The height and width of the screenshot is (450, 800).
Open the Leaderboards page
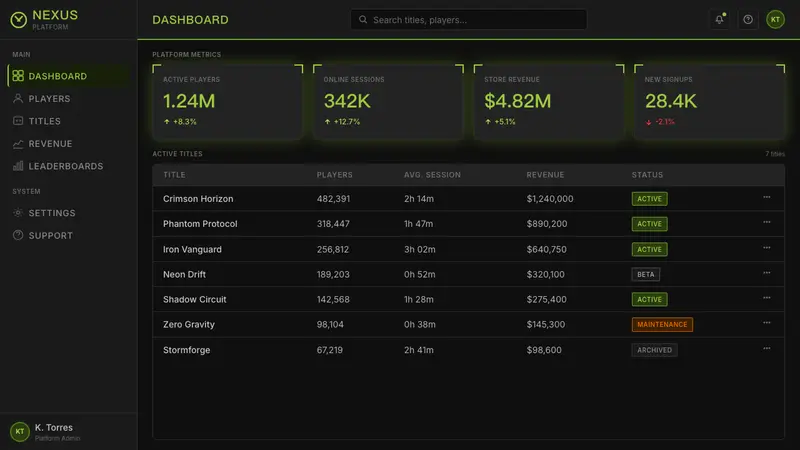click(68, 166)
